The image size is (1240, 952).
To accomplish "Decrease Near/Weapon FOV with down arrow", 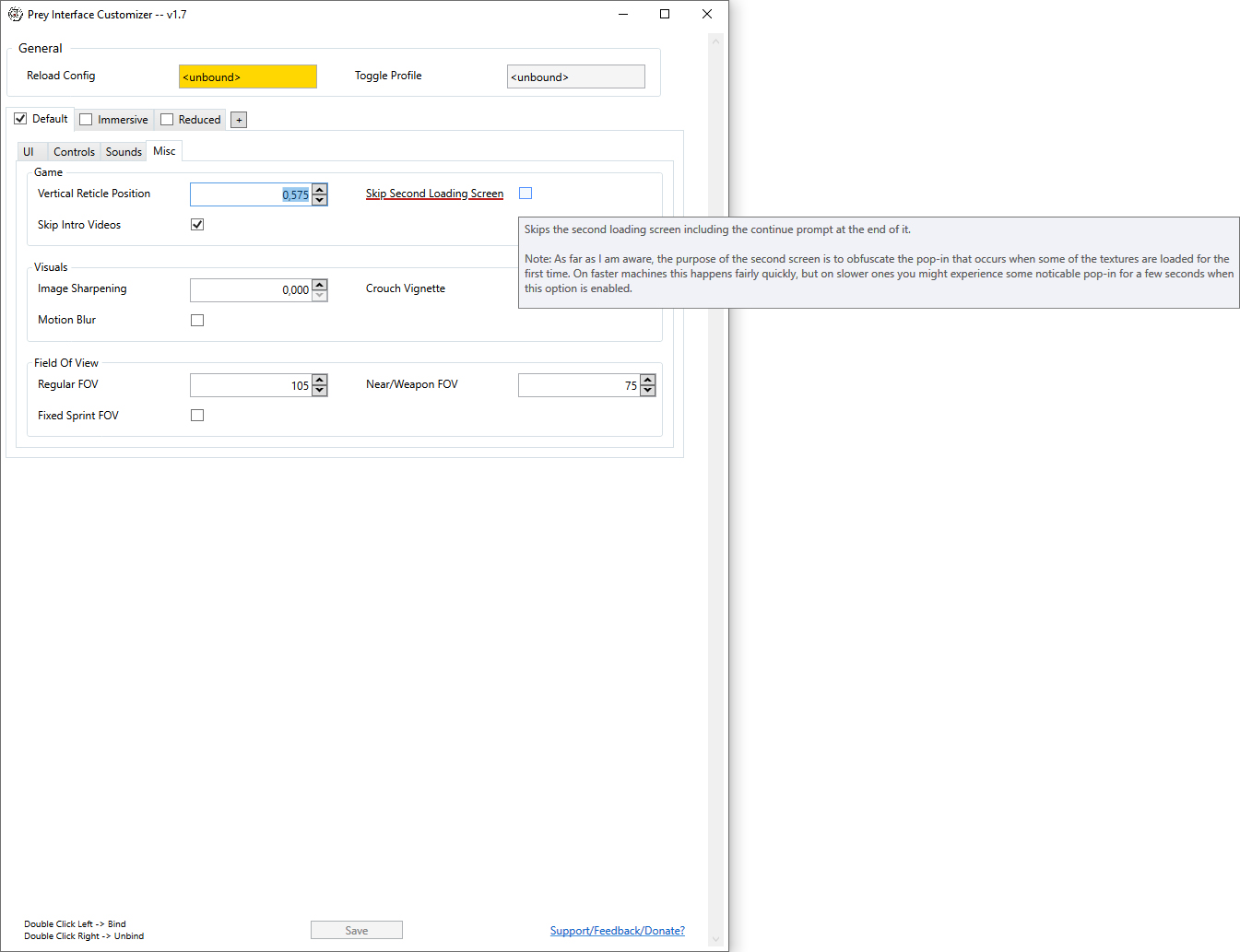I will pos(648,391).
